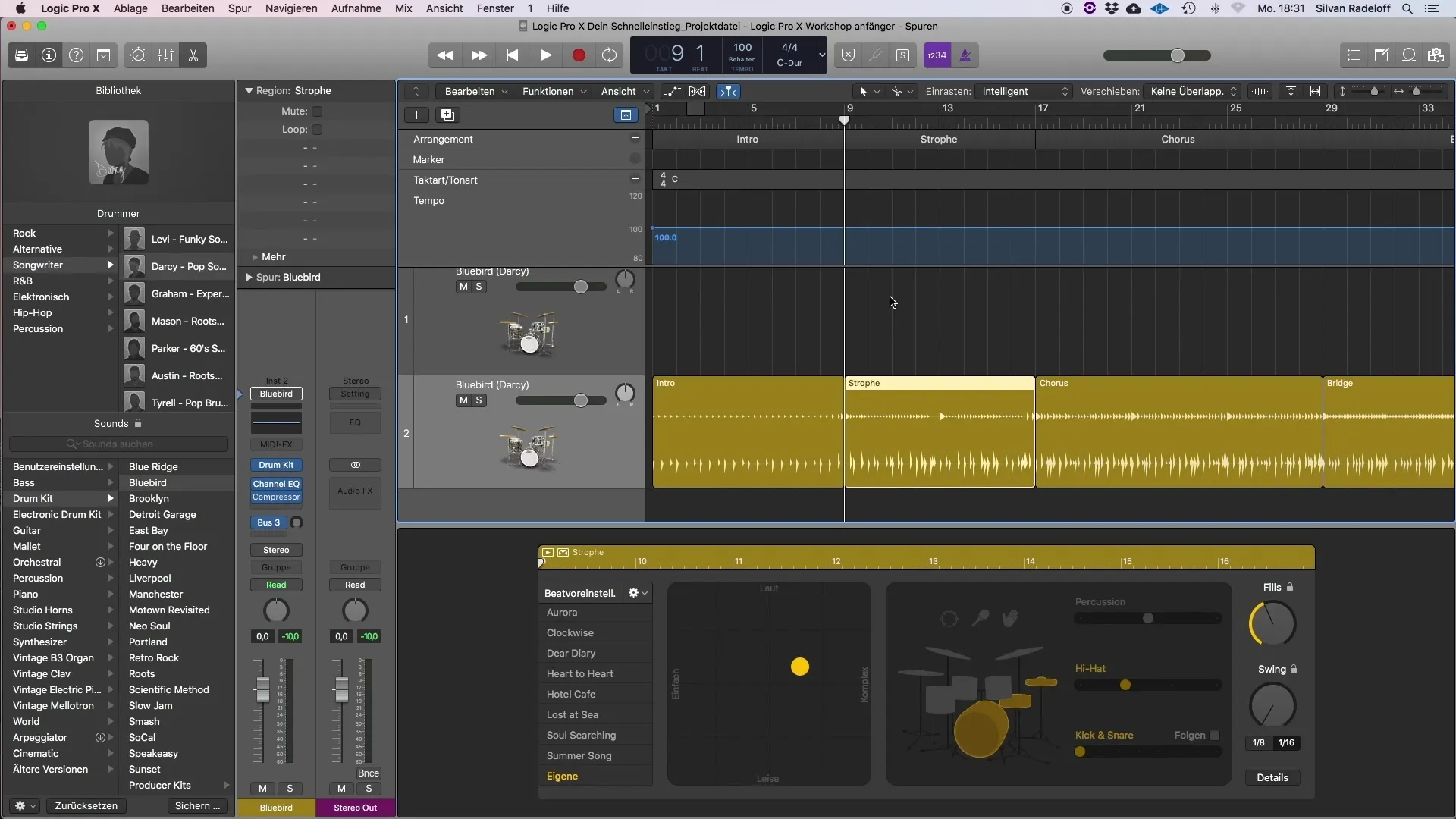
Task: Click the Rewind transport button
Action: click(x=445, y=55)
